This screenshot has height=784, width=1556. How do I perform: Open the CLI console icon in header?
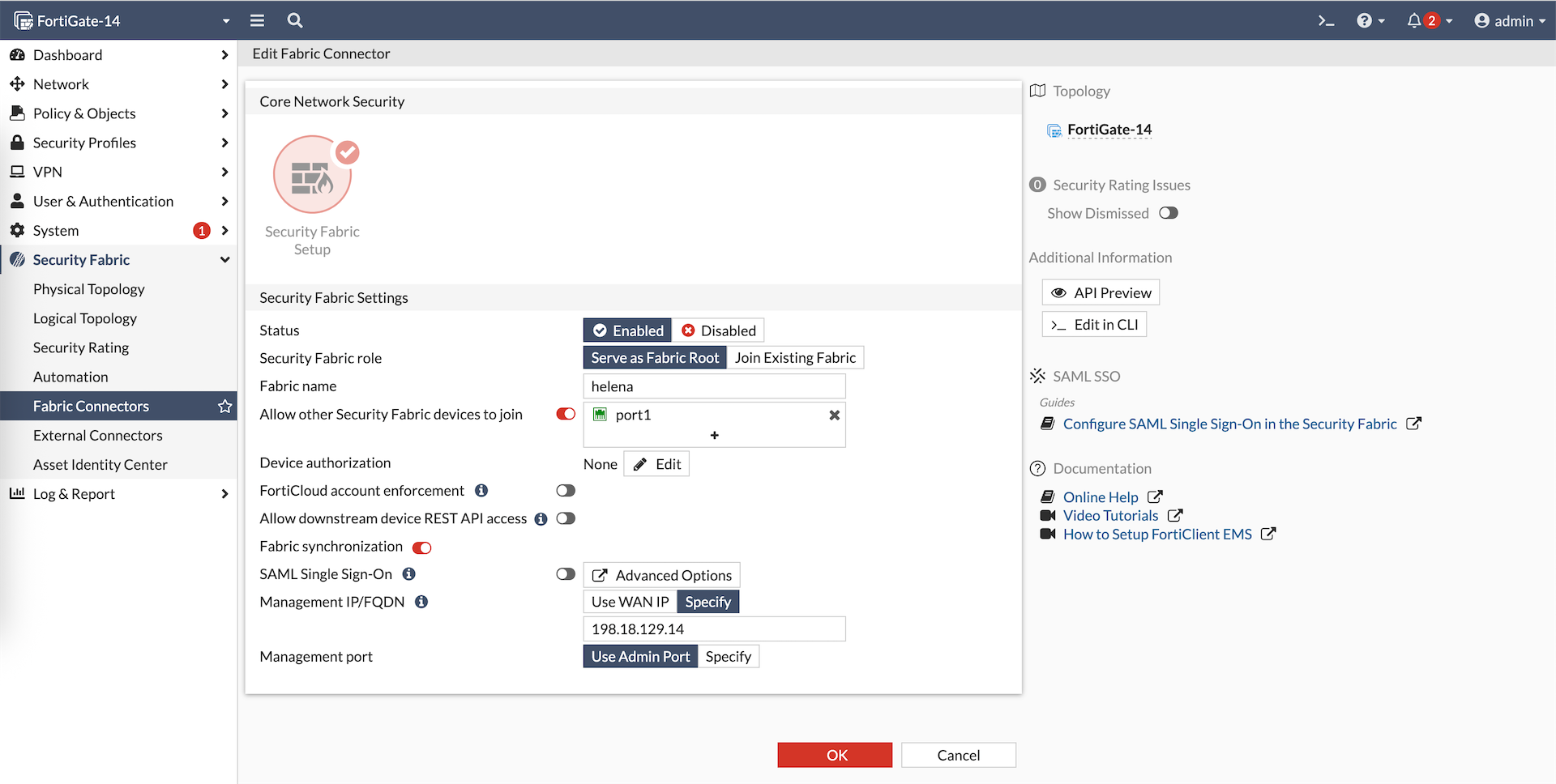coord(1326,21)
